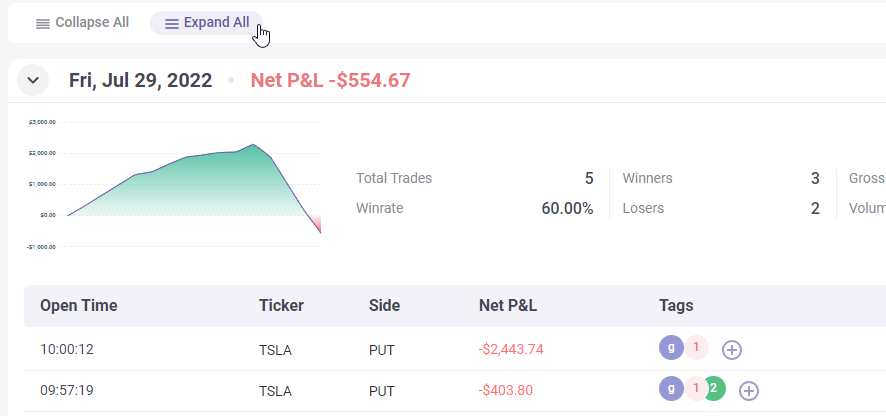The image size is (886, 416).
Task: Click purple 'g' tag on 10:00:12 trade
Action: coord(672,348)
